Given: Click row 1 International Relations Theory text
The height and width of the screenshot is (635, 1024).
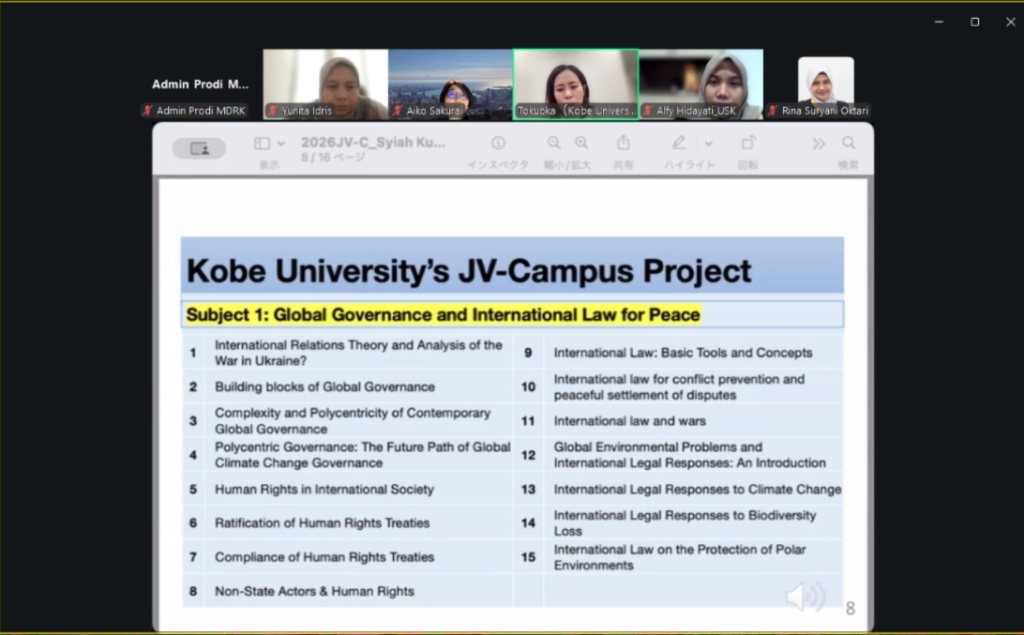Looking at the screenshot, I should 359,353.
